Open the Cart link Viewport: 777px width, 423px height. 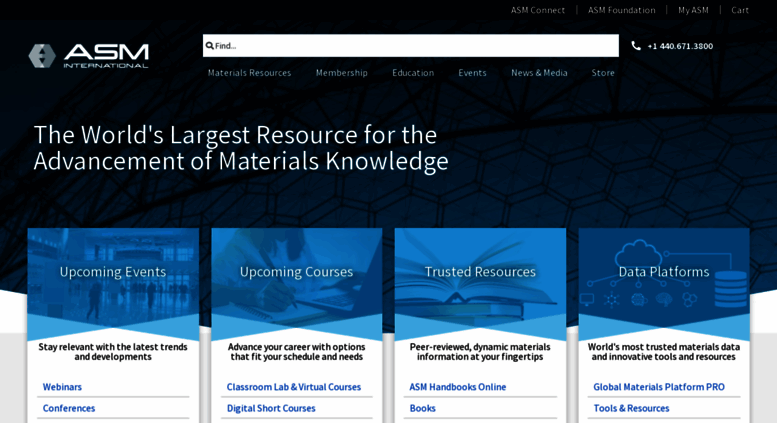tap(740, 10)
